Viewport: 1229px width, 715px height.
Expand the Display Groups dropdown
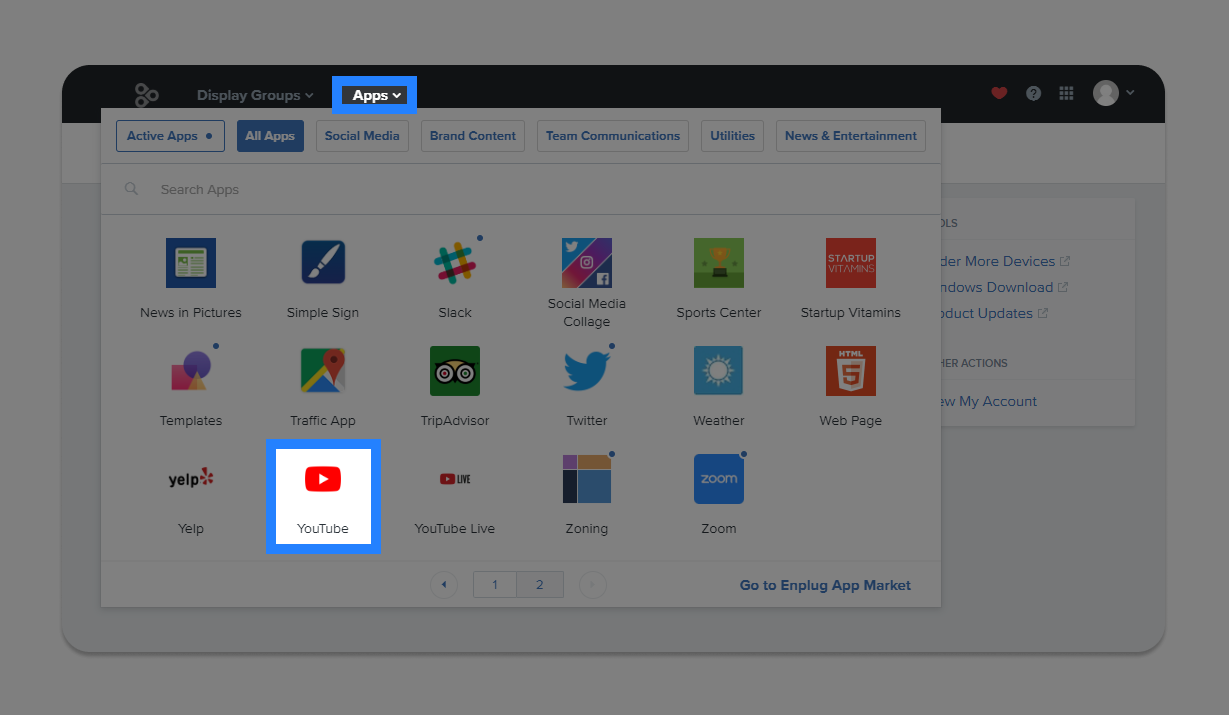tap(255, 95)
